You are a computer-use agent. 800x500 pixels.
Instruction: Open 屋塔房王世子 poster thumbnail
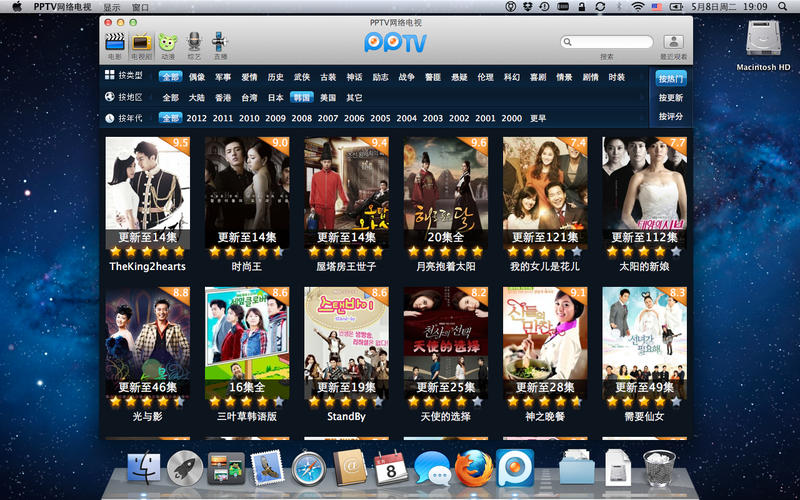(346, 192)
